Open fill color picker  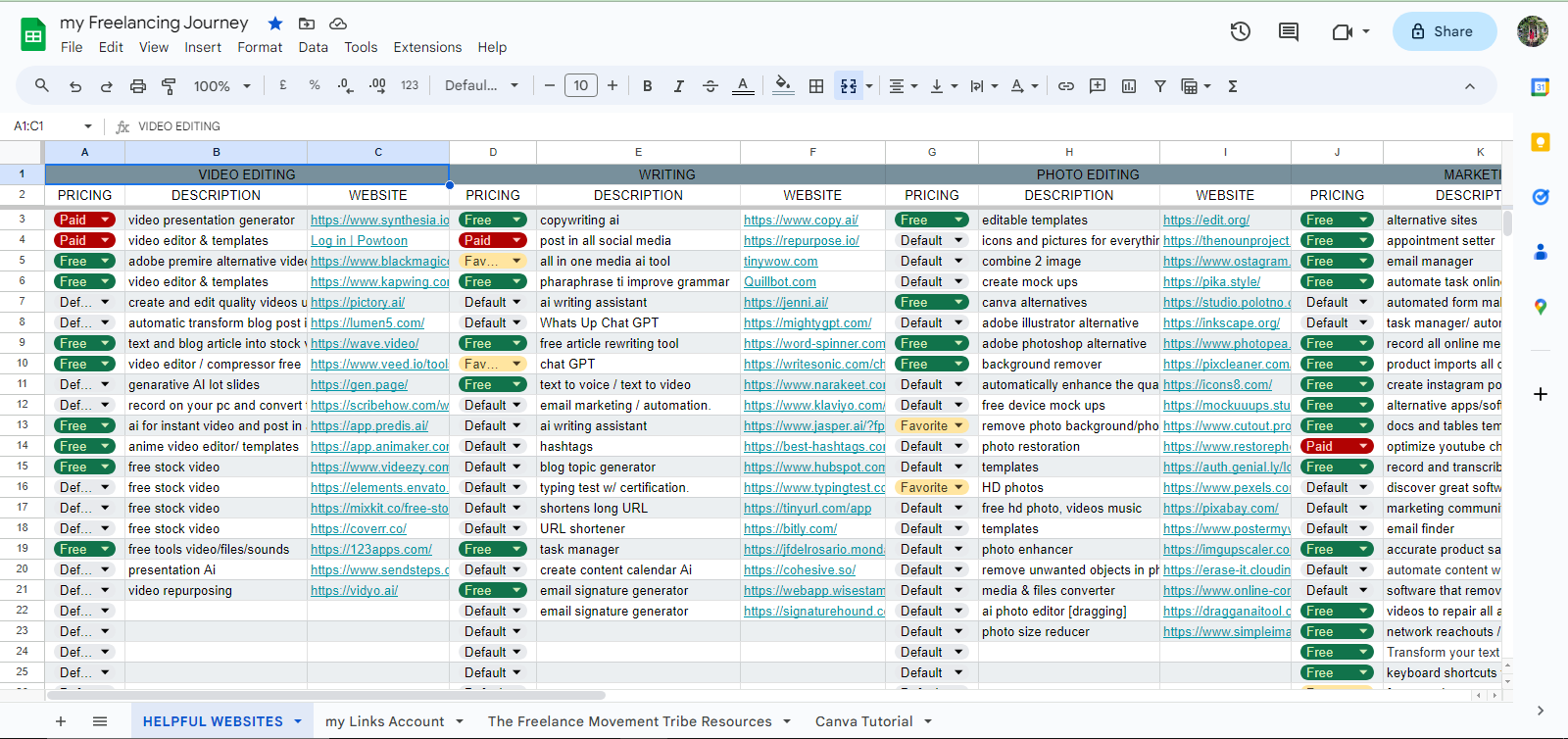coord(783,85)
